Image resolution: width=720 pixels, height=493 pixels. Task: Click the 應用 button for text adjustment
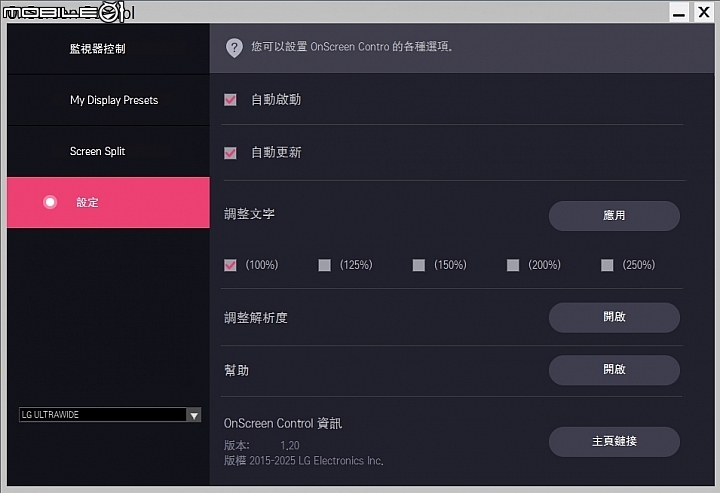click(x=614, y=215)
